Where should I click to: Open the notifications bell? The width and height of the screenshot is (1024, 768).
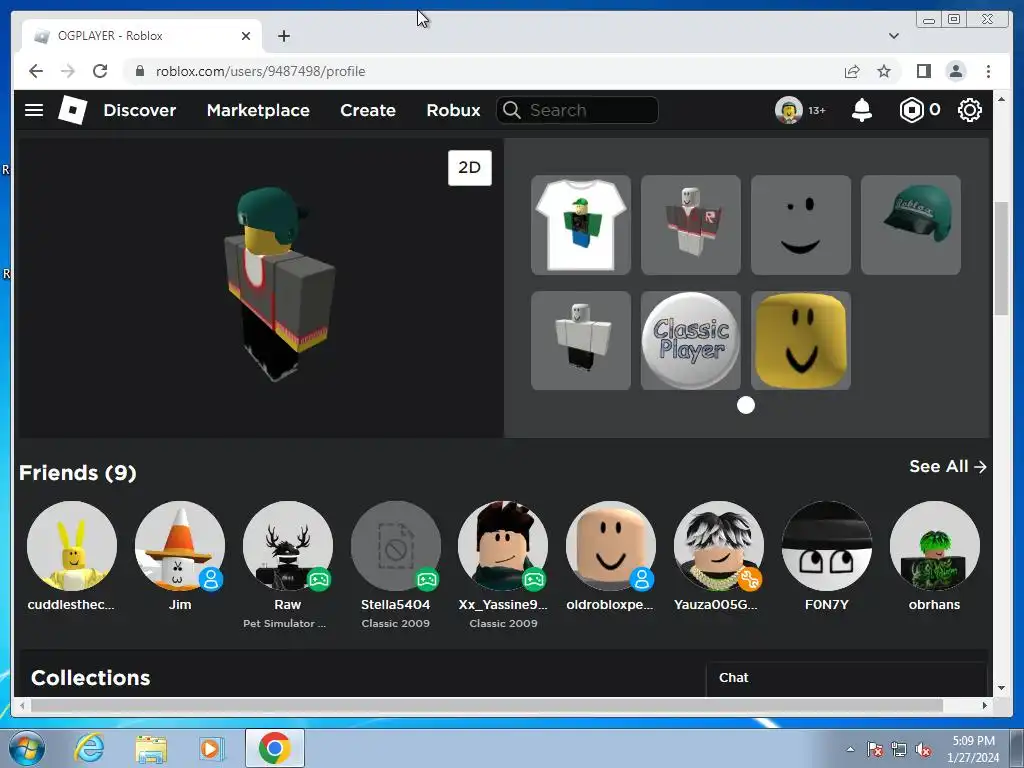pyautogui.click(x=861, y=110)
